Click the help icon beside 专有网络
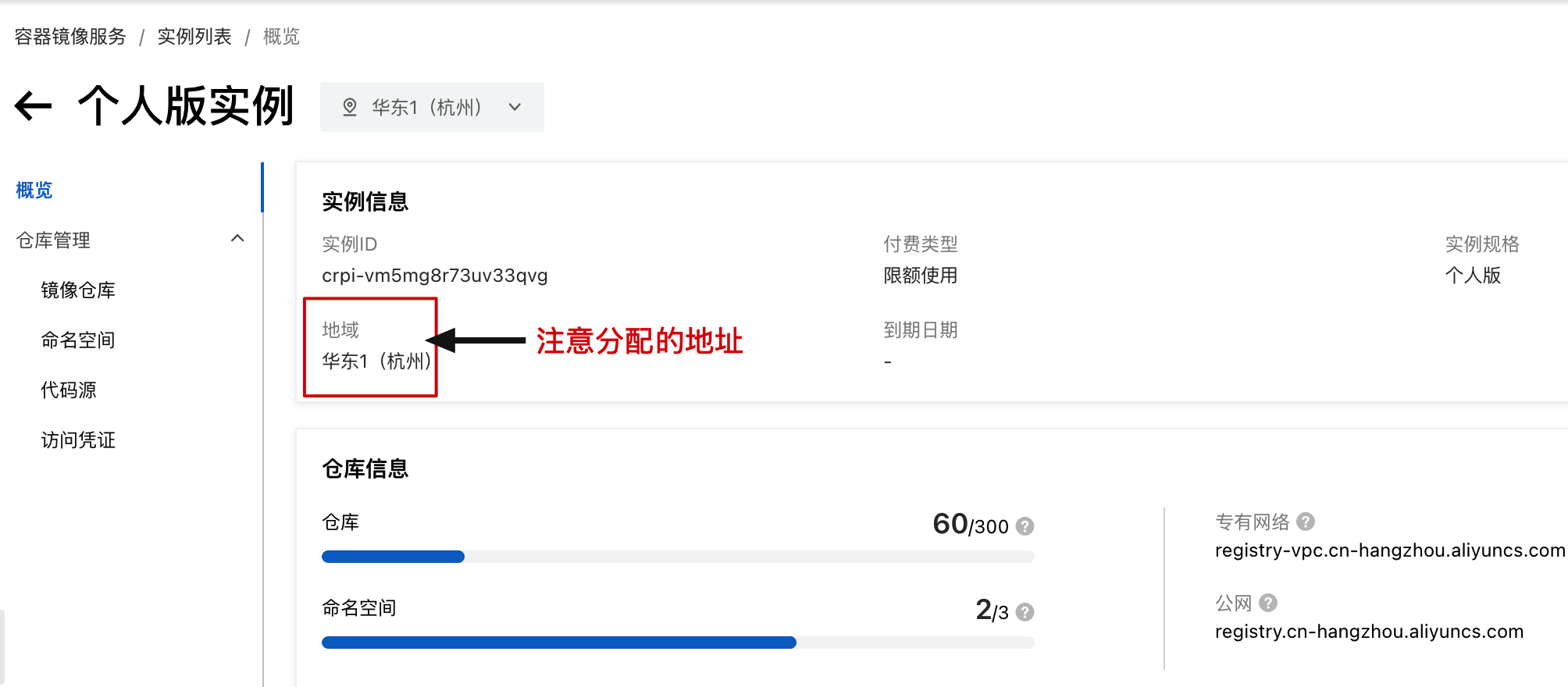This screenshot has width=1568, height=687. click(1306, 521)
